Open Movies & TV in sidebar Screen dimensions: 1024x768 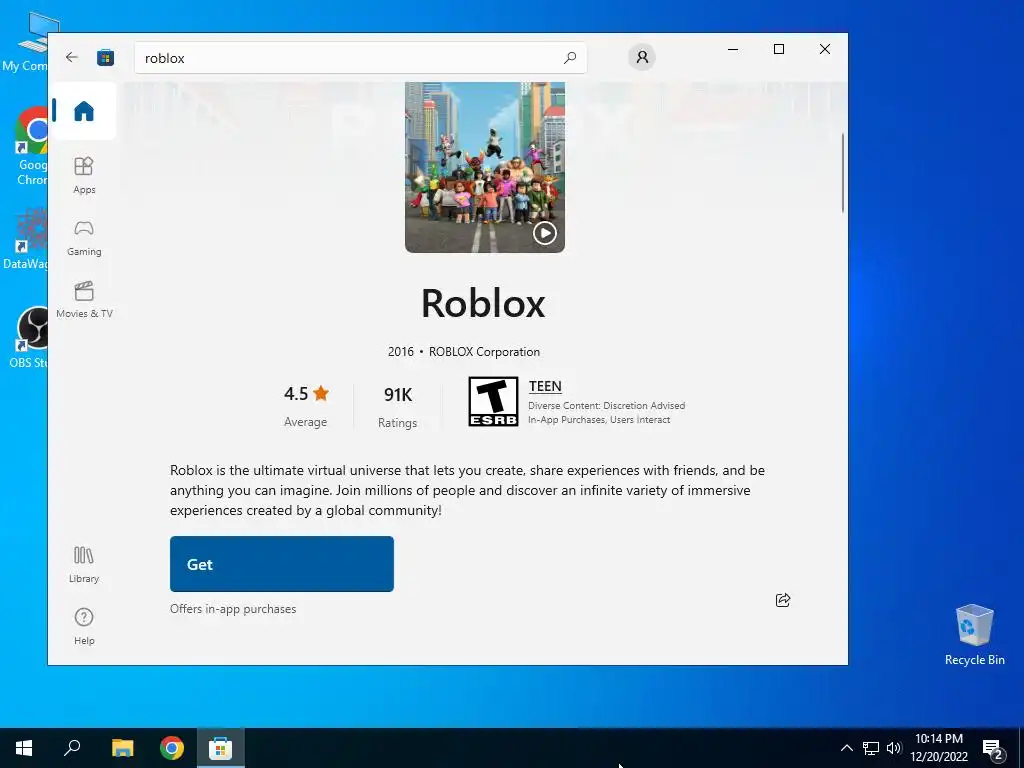click(x=84, y=300)
